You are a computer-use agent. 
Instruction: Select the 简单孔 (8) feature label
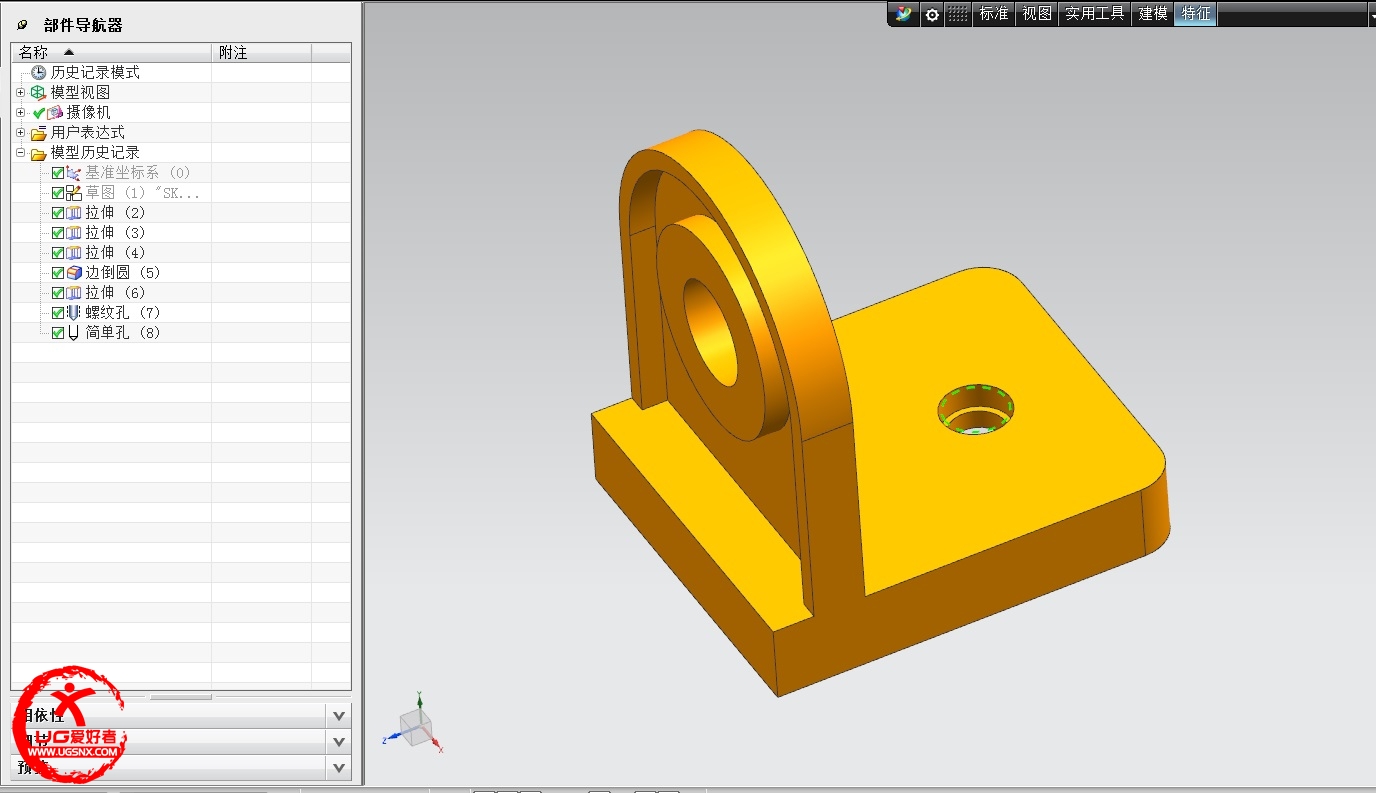coord(122,333)
